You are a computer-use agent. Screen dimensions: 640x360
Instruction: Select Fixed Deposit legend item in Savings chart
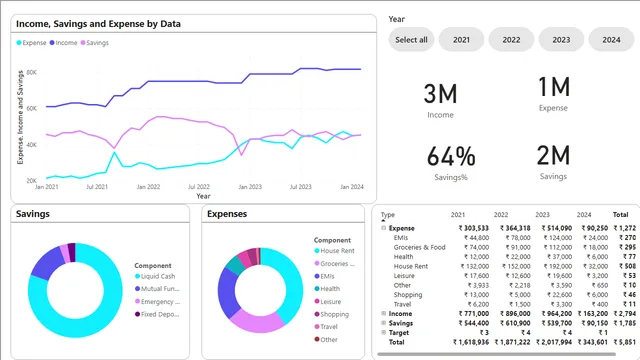point(157,314)
